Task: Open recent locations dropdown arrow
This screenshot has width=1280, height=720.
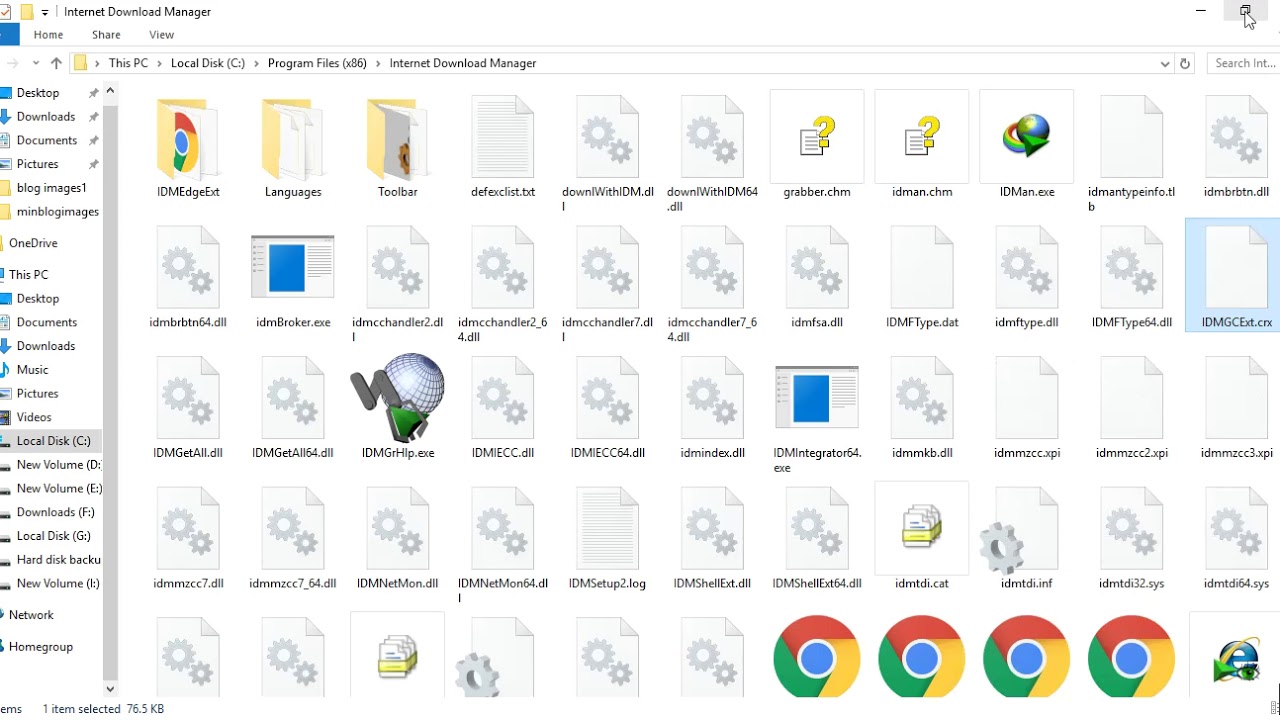Action: tap(36, 63)
